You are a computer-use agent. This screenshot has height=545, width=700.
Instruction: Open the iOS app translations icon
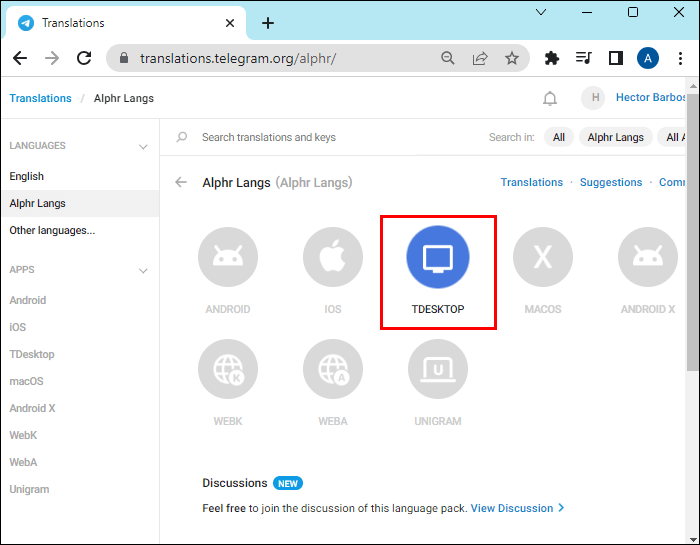click(333, 257)
